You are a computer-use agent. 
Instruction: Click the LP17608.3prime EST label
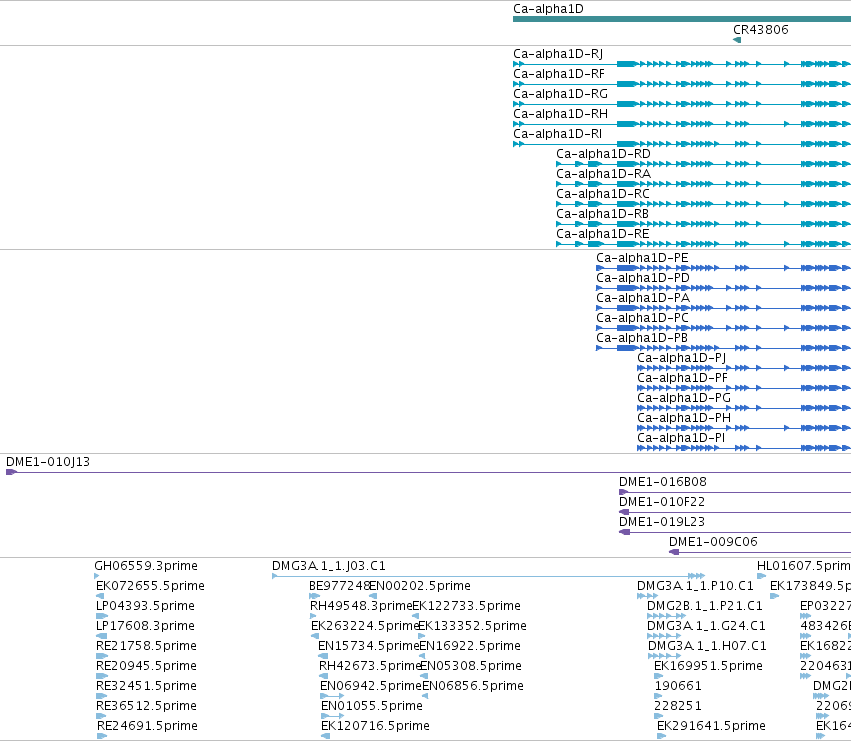pos(145,626)
